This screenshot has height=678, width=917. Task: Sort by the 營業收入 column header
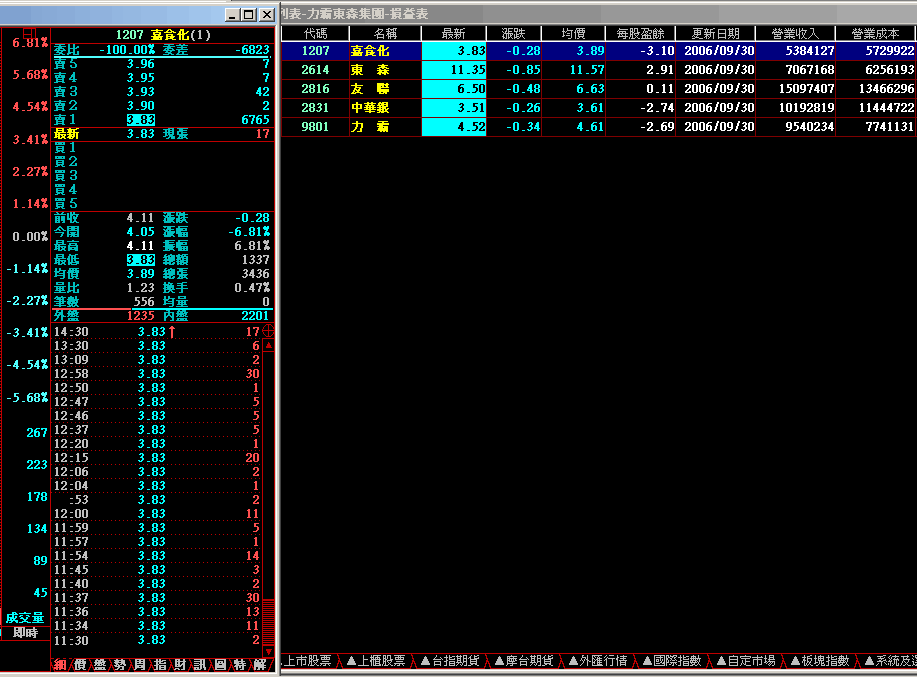click(795, 33)
